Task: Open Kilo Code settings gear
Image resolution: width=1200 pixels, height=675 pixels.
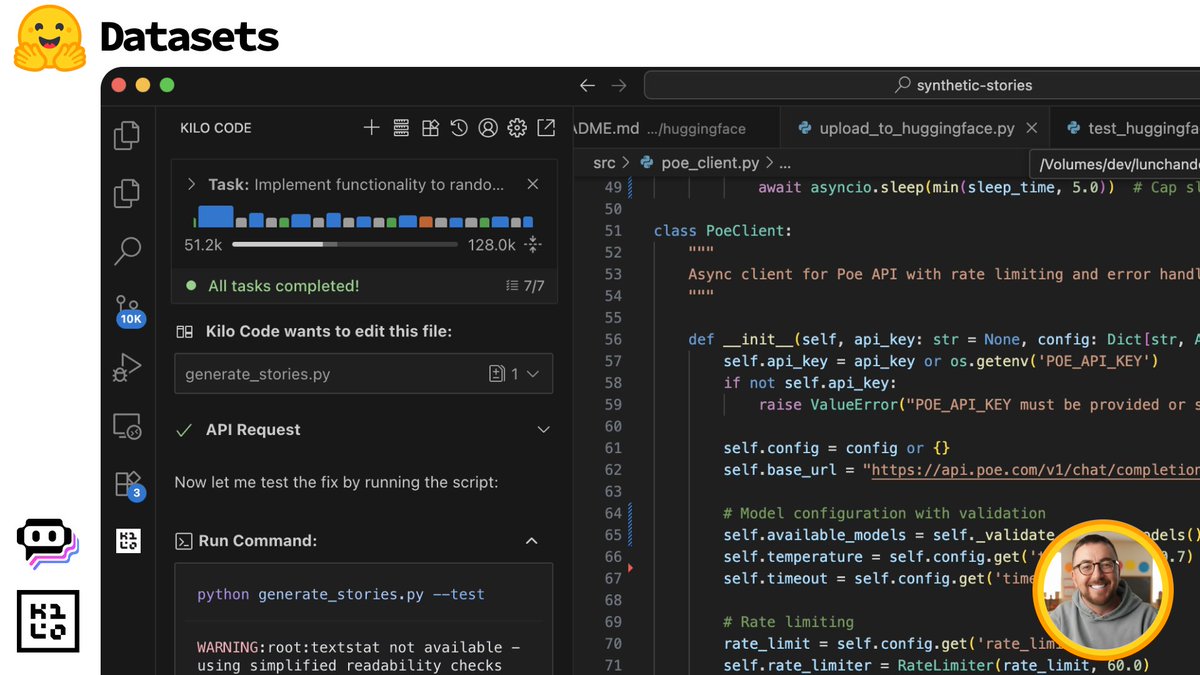Action: point(517,128)
